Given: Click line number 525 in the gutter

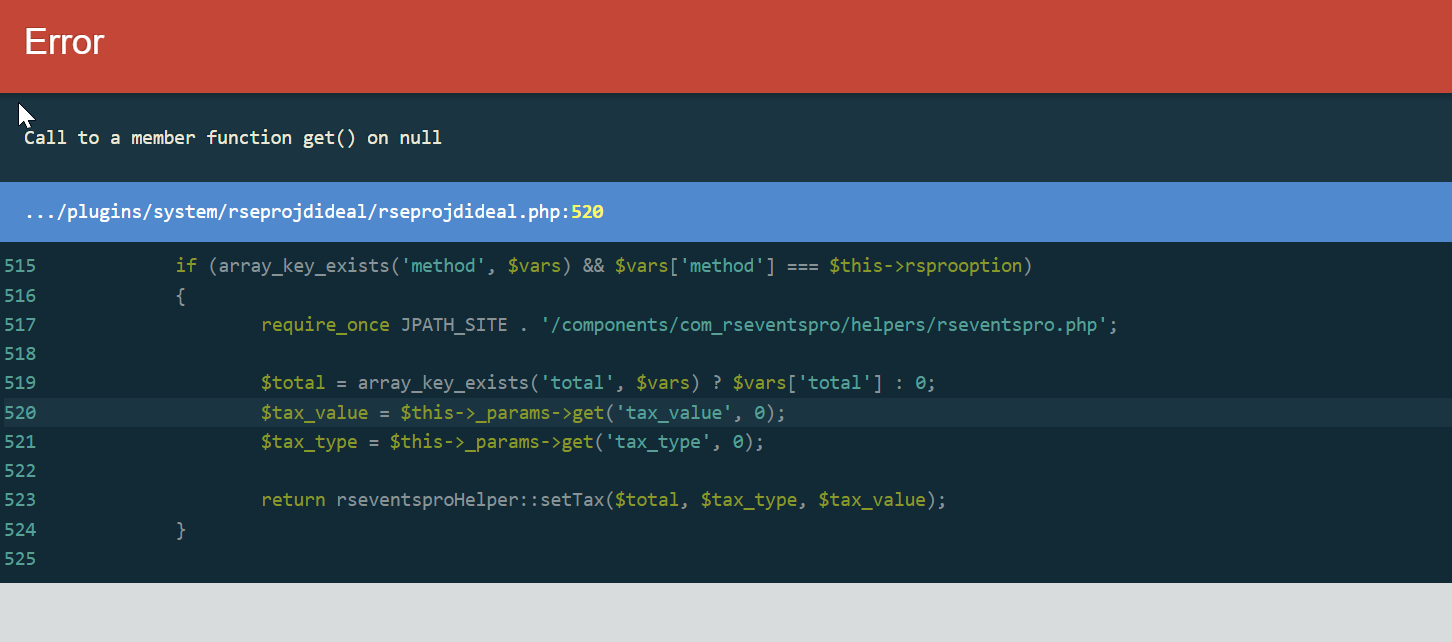Looking at the screenshot, I should (x=20, y=558).
